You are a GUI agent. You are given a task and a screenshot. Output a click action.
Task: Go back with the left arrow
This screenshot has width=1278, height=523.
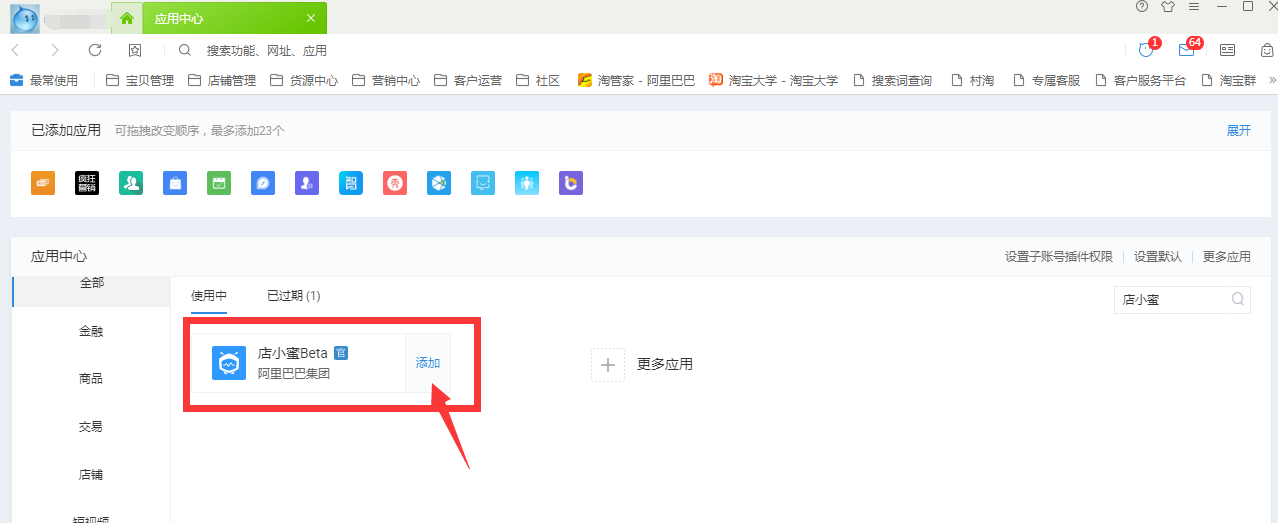16,50
